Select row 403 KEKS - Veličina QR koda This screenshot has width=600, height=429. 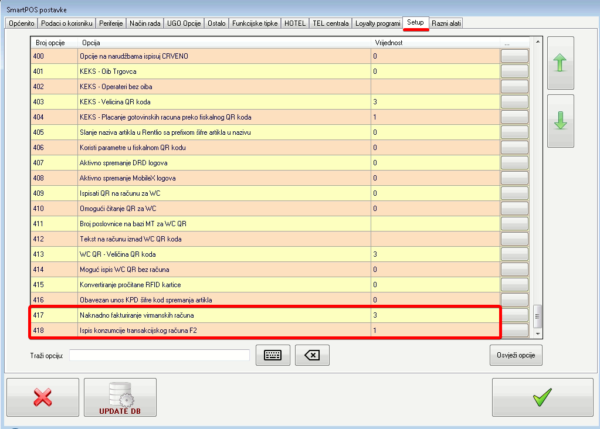click(x=200, y=102)
